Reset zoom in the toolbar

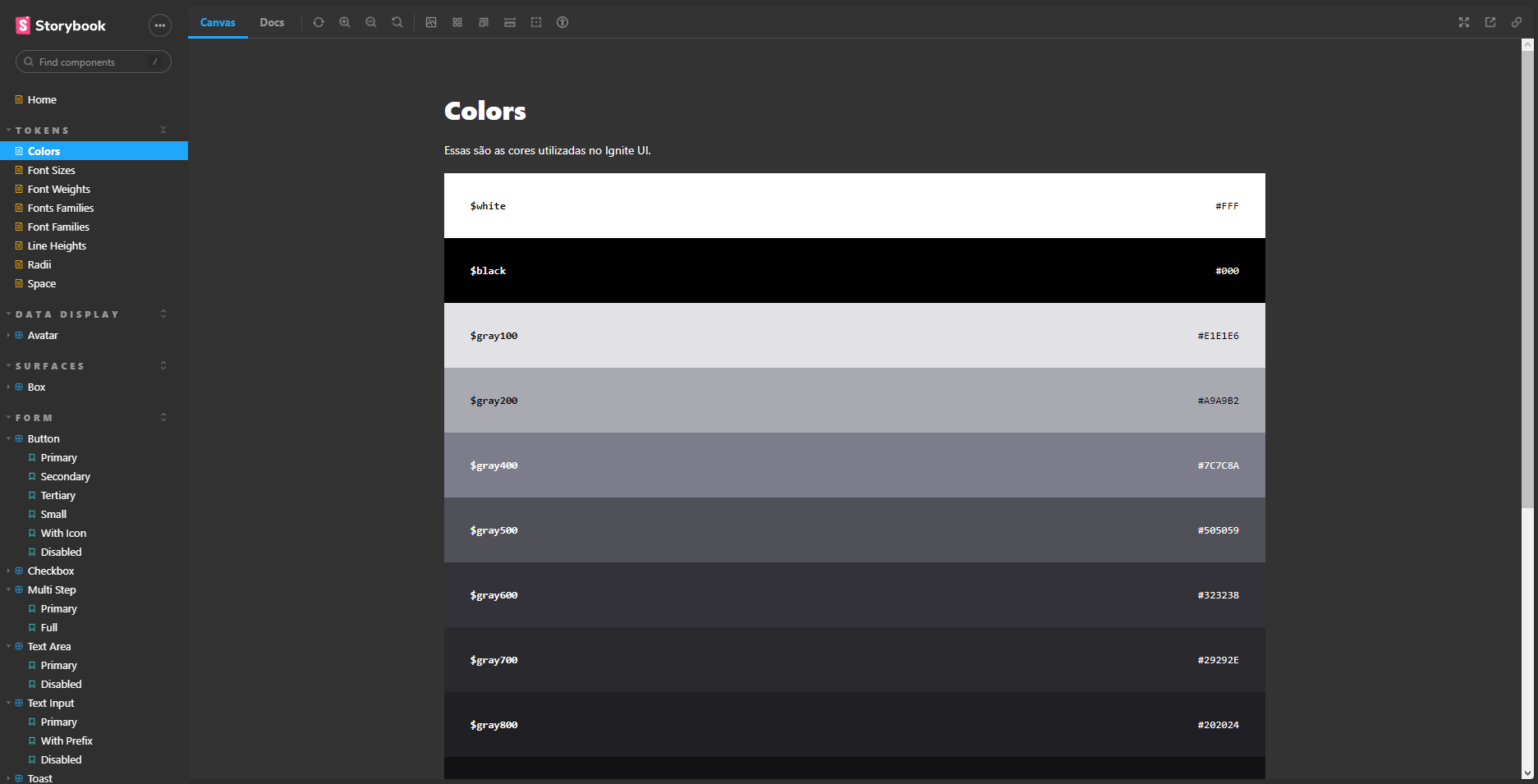click(397, 22)
